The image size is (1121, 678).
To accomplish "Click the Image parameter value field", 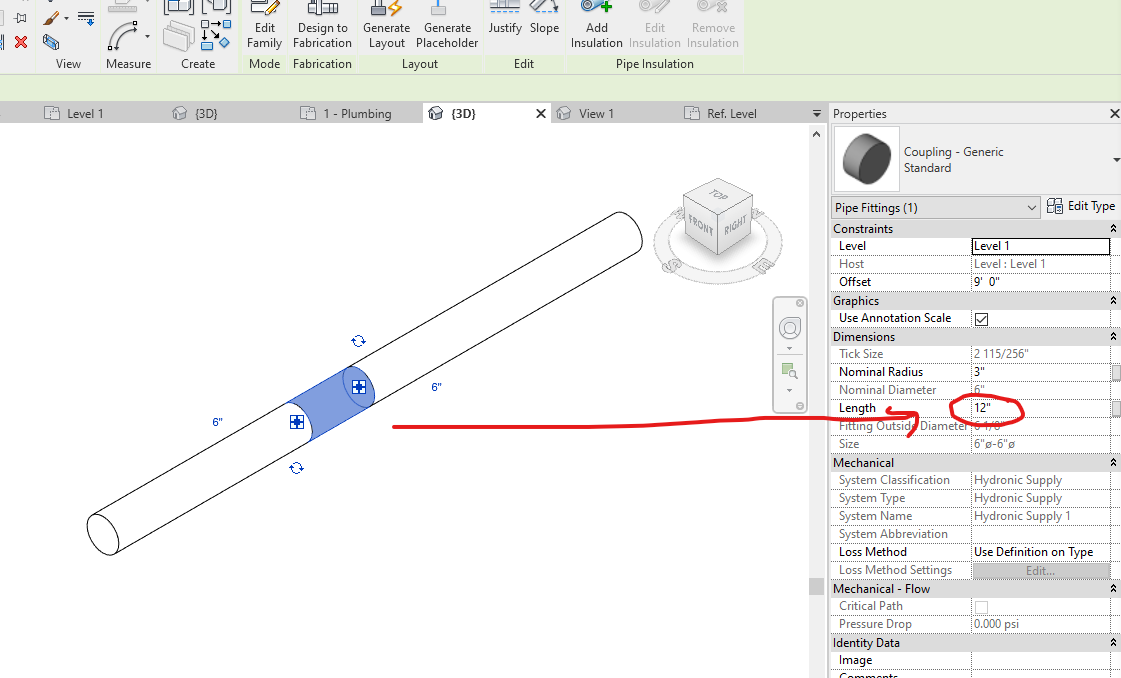I will (x=1041, y=660).
